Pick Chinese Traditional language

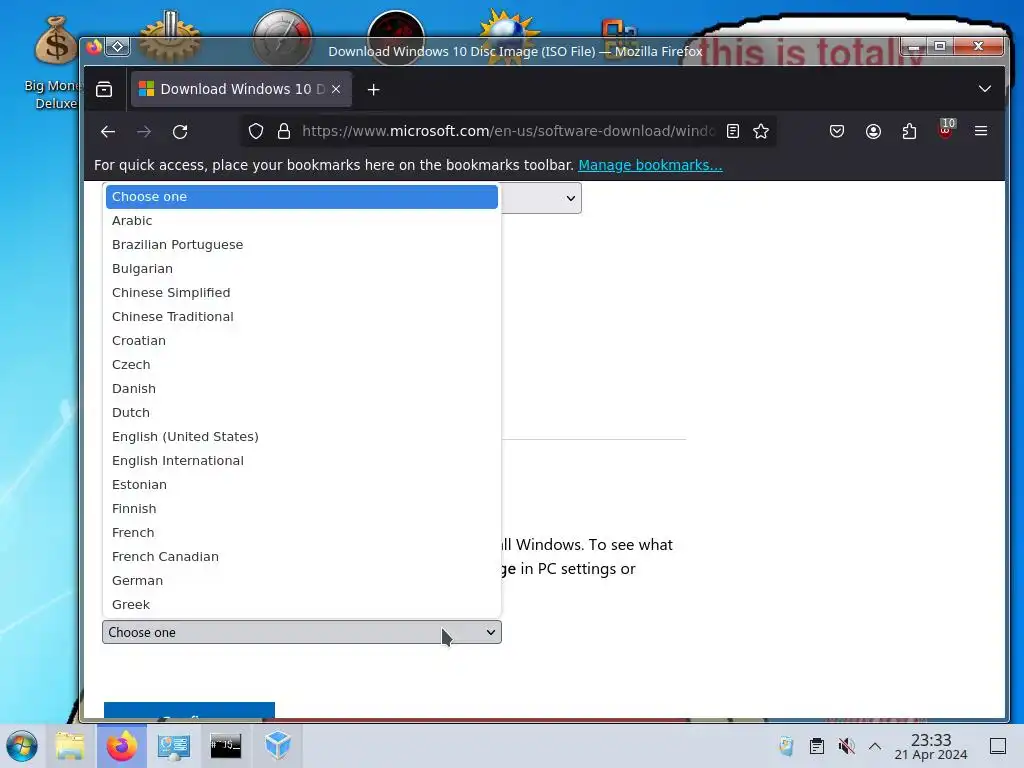(x=302, y=317)
